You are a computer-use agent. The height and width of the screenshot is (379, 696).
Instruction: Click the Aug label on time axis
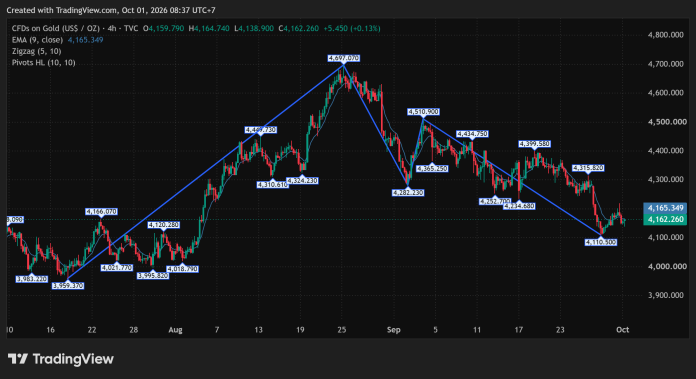click(x=175, y=330)
